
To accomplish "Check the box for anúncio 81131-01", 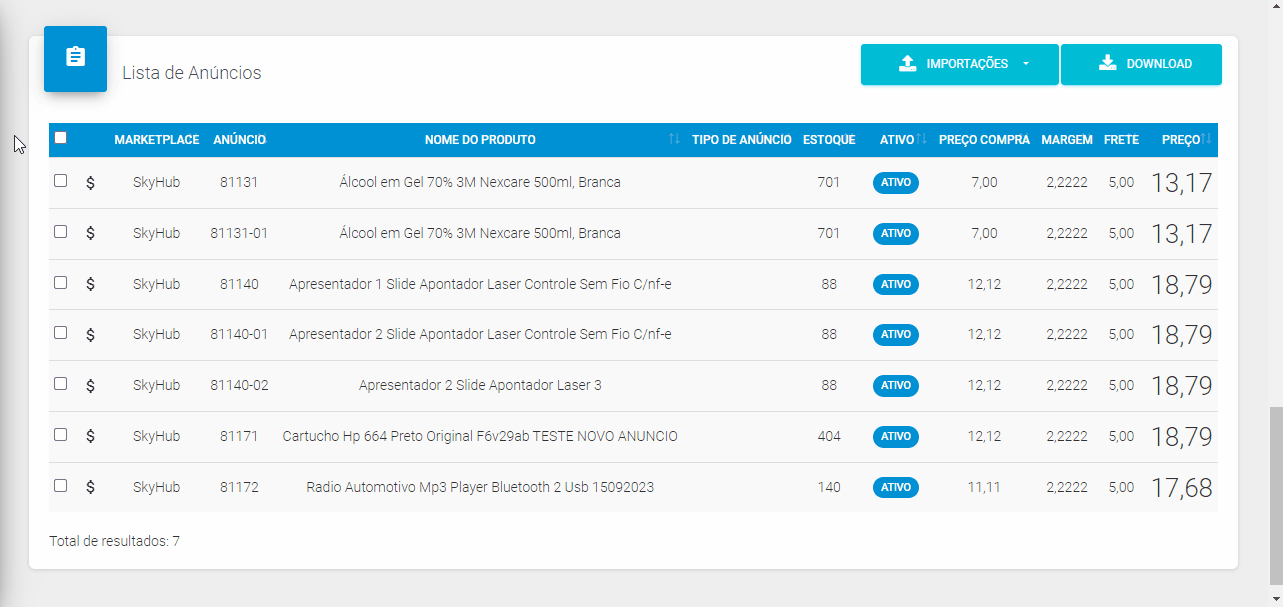I will (x=60, y=232).
